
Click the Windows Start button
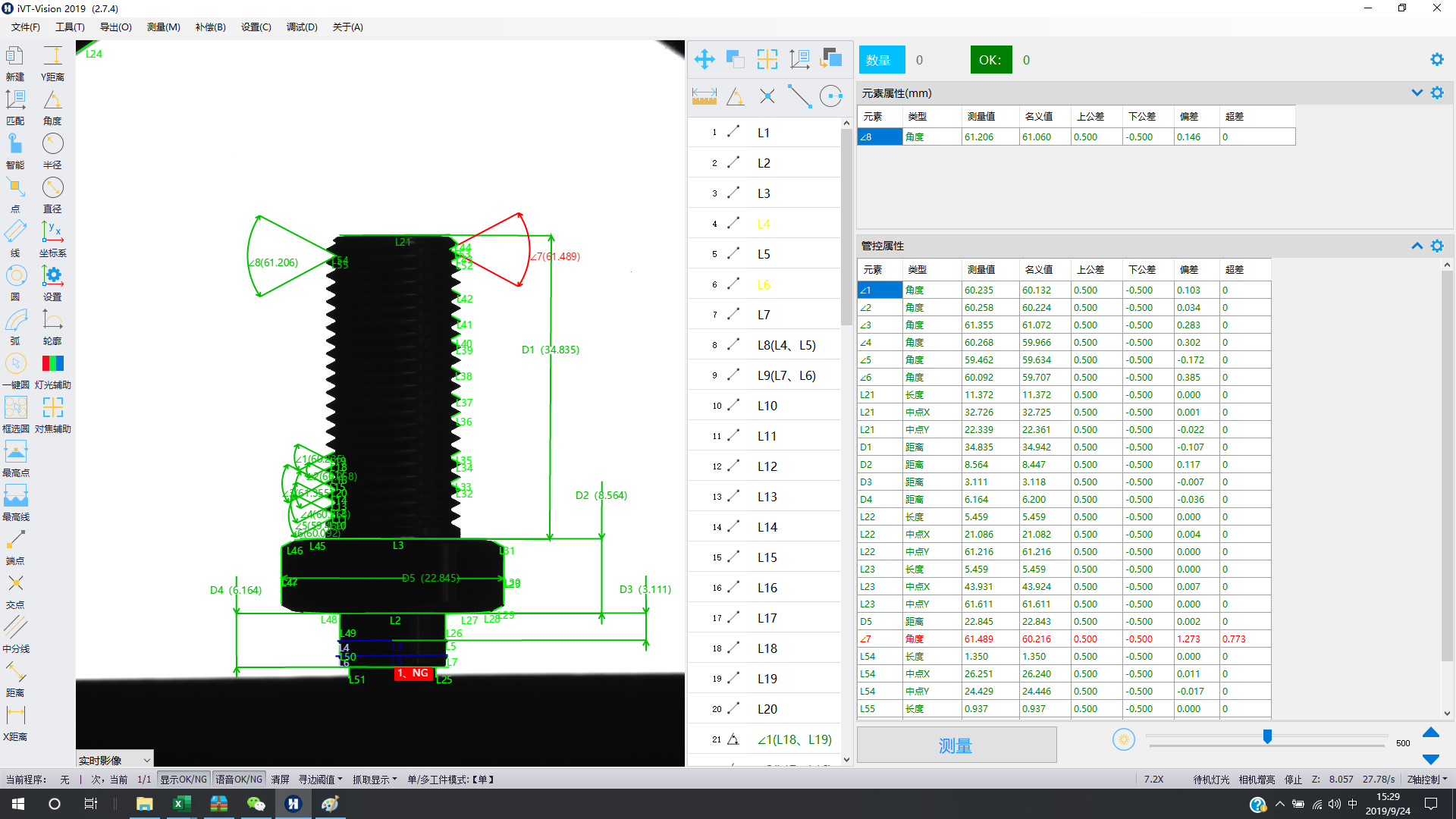coord(18,804)
